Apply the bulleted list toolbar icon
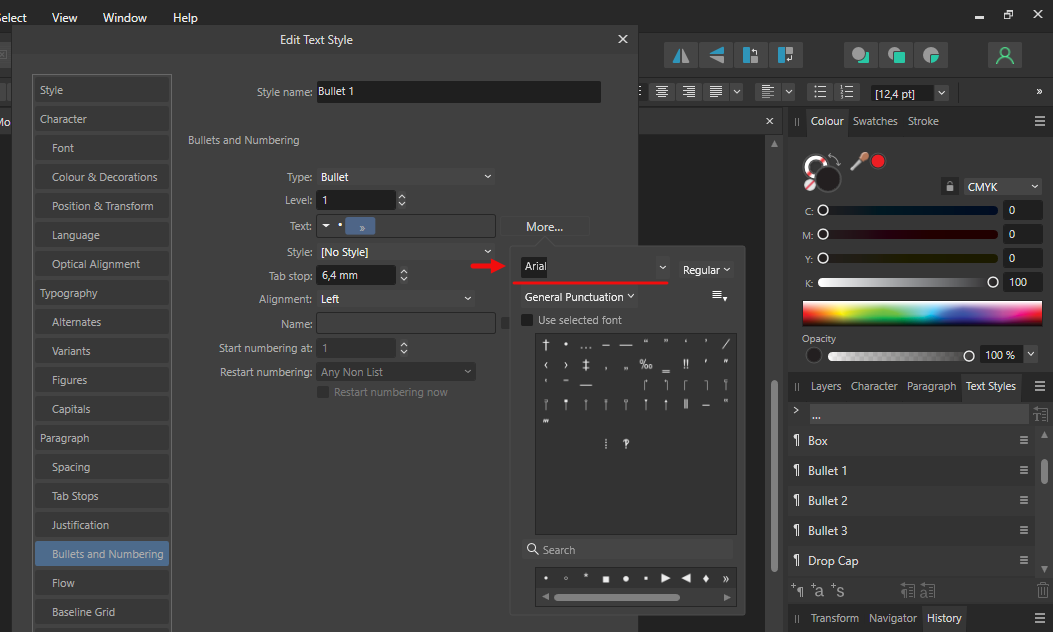Screen dimensions: 1053x632 820,92
